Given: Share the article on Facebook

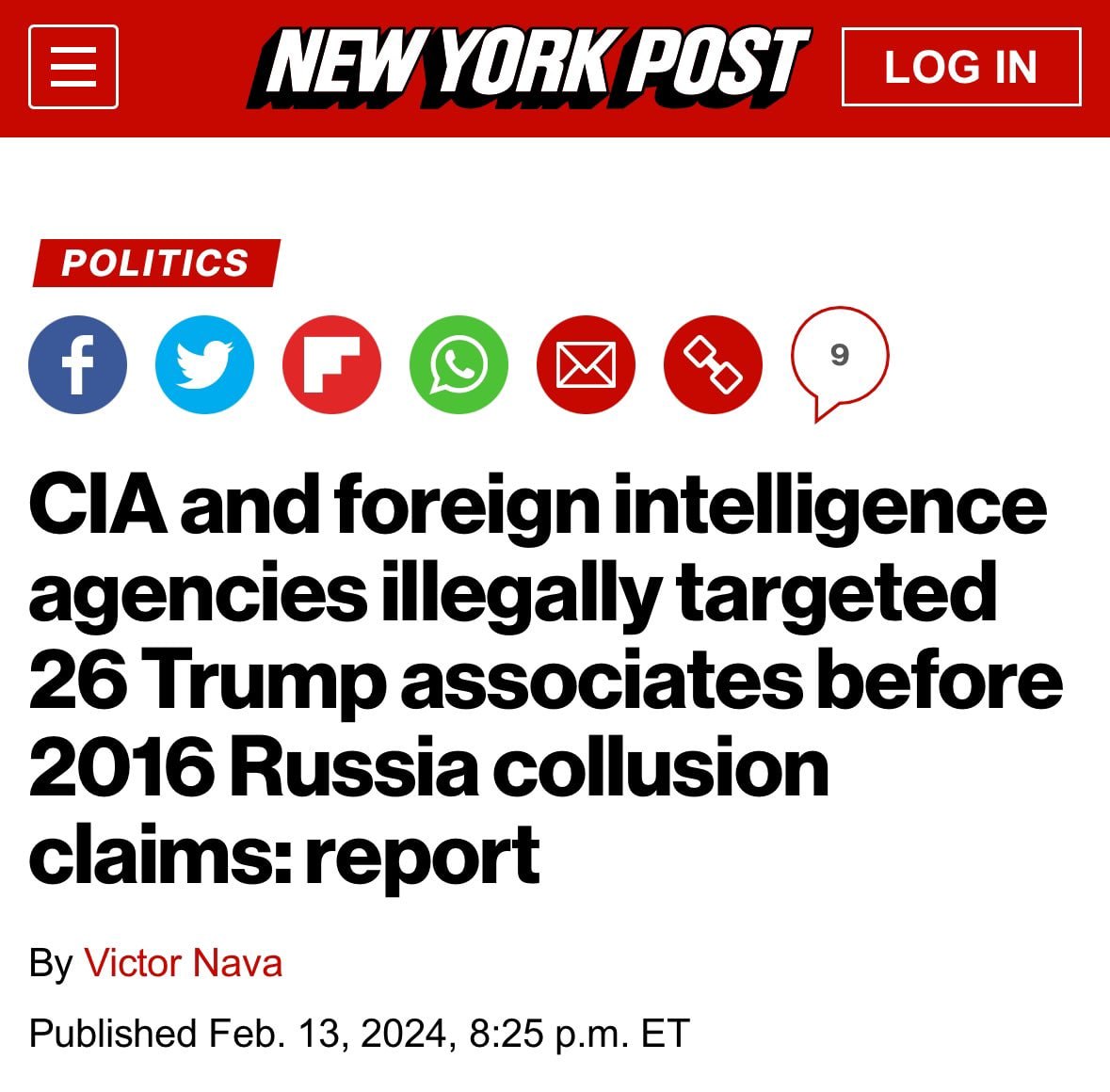Looking at the screenshot, I should pyautogui.click(x=77, y=365).
